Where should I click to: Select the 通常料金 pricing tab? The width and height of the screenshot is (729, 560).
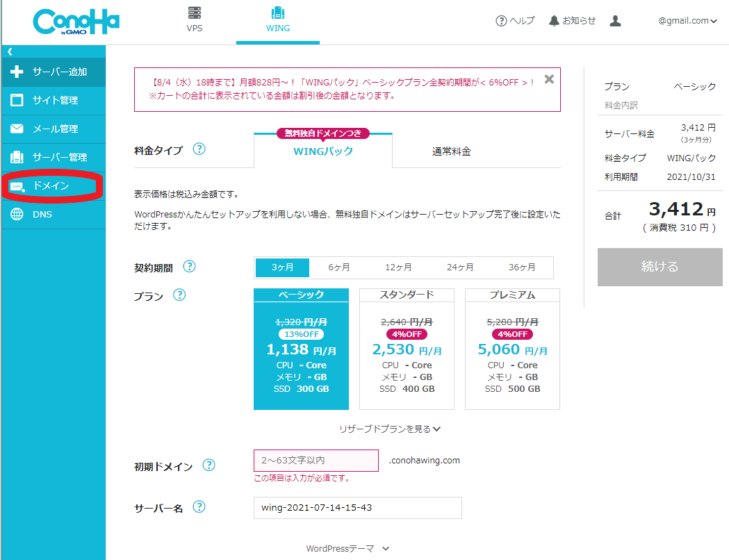coord(451,151)
